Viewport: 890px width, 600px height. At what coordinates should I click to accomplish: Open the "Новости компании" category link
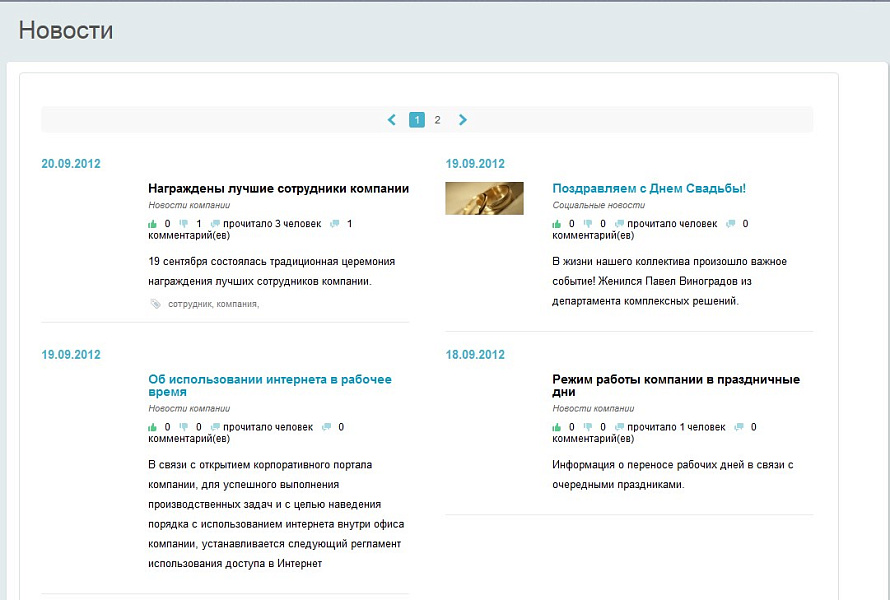click(x=188, y=204)
